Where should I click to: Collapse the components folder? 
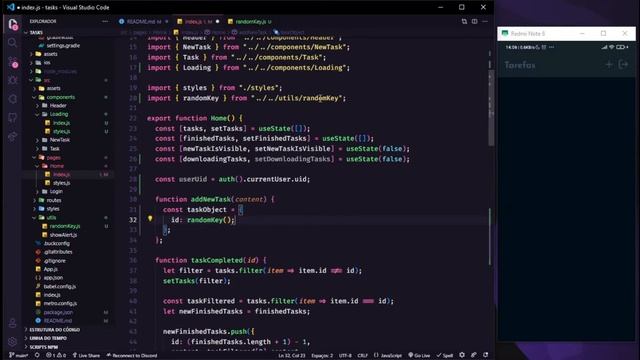pyautogui.click(x=60, y=97)
